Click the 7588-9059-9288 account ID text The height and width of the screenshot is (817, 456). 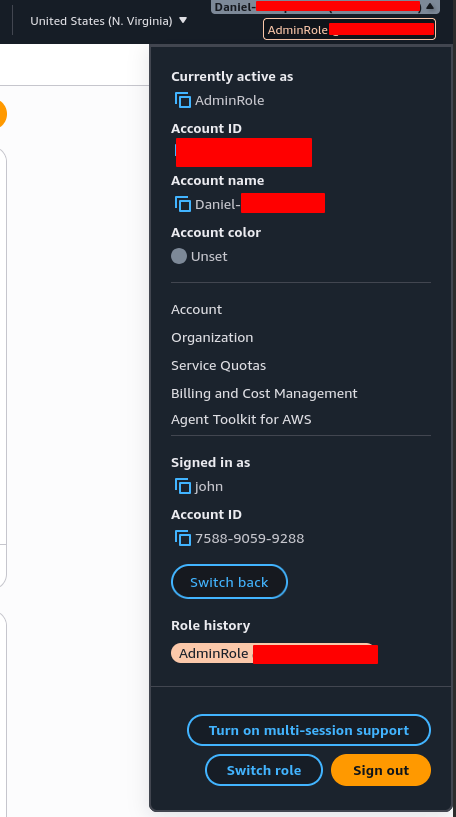tap(250, 539)
